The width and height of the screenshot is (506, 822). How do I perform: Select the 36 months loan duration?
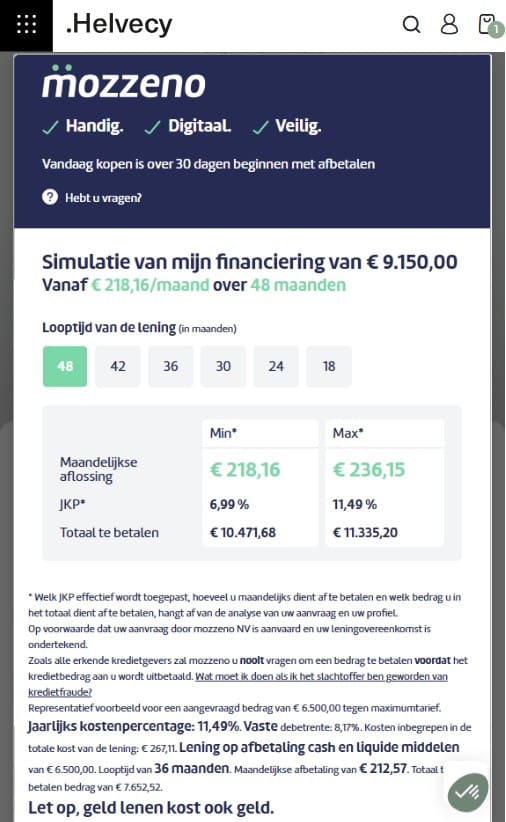[170, 366]
